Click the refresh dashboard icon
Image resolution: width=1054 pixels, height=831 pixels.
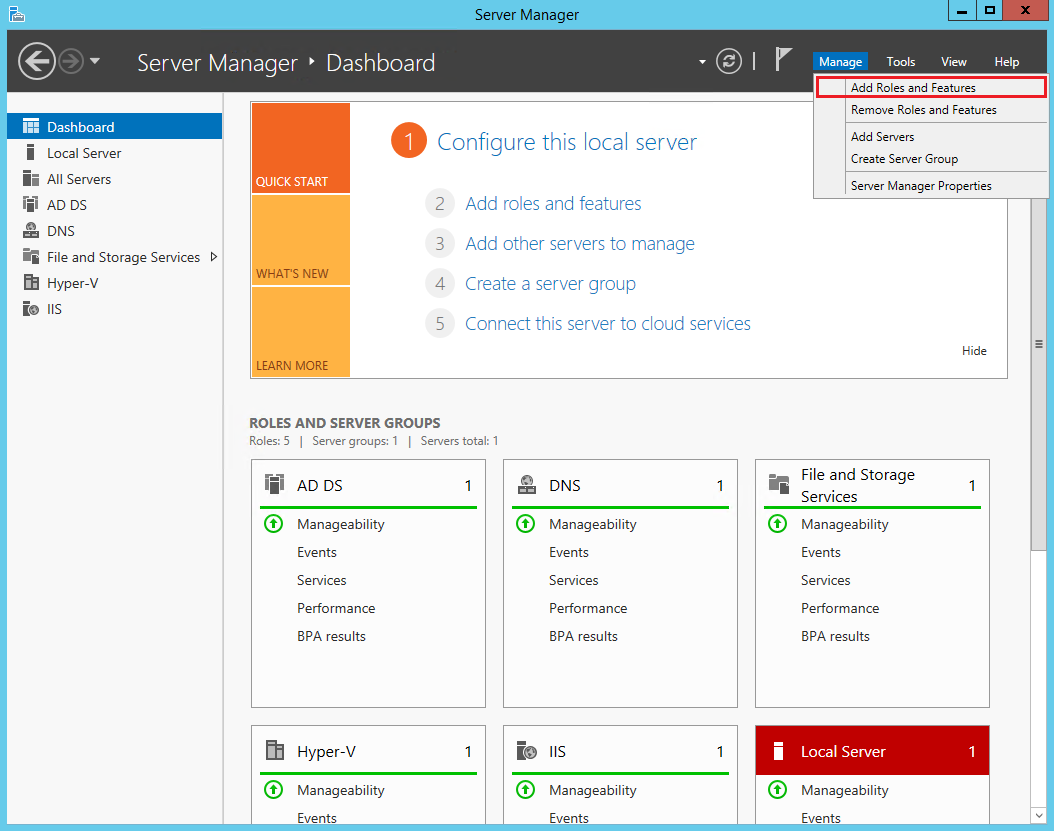(729, 61)
